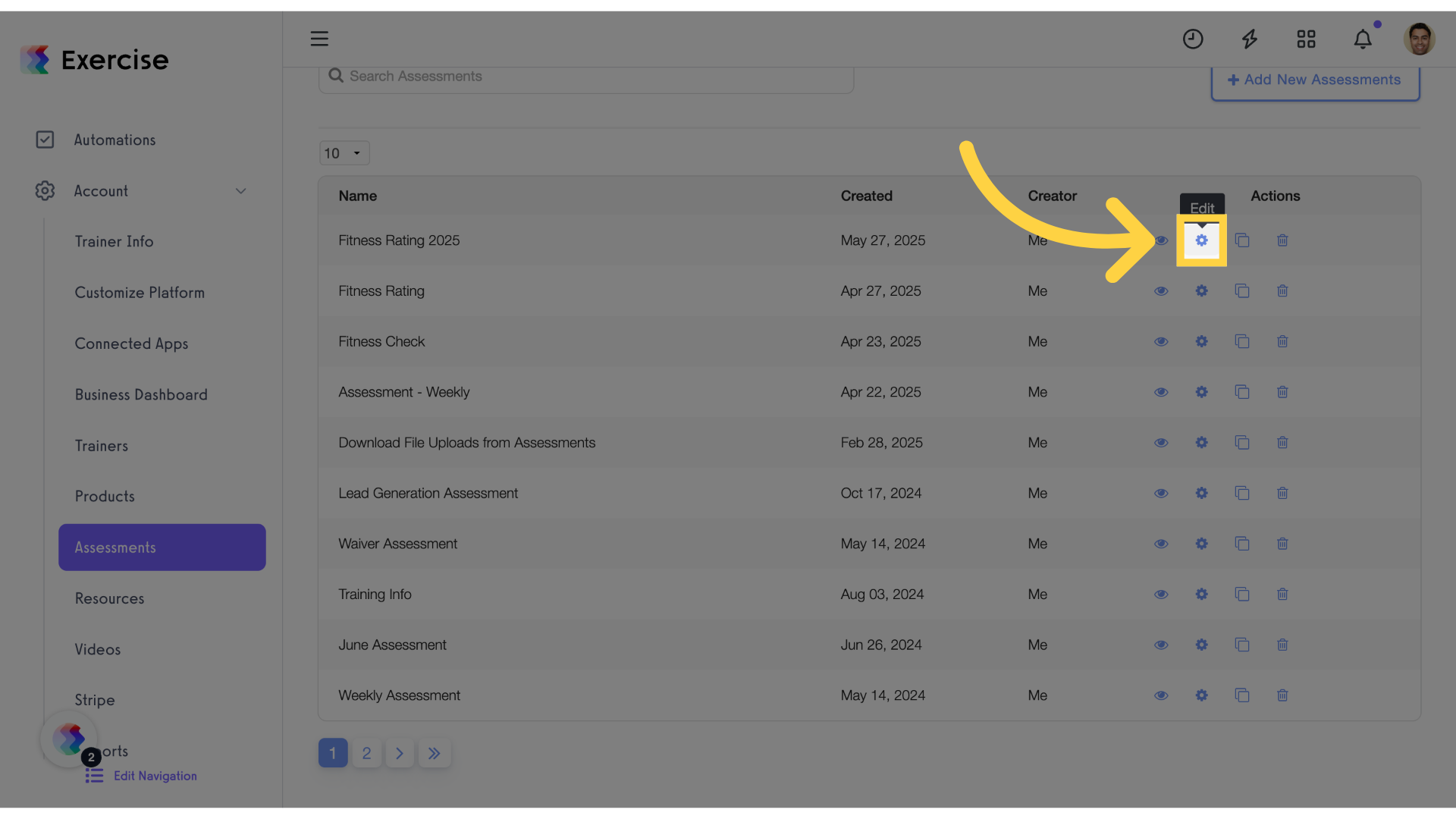Edit the Fitness Check assessment via gear icon

click(1201, 341)
